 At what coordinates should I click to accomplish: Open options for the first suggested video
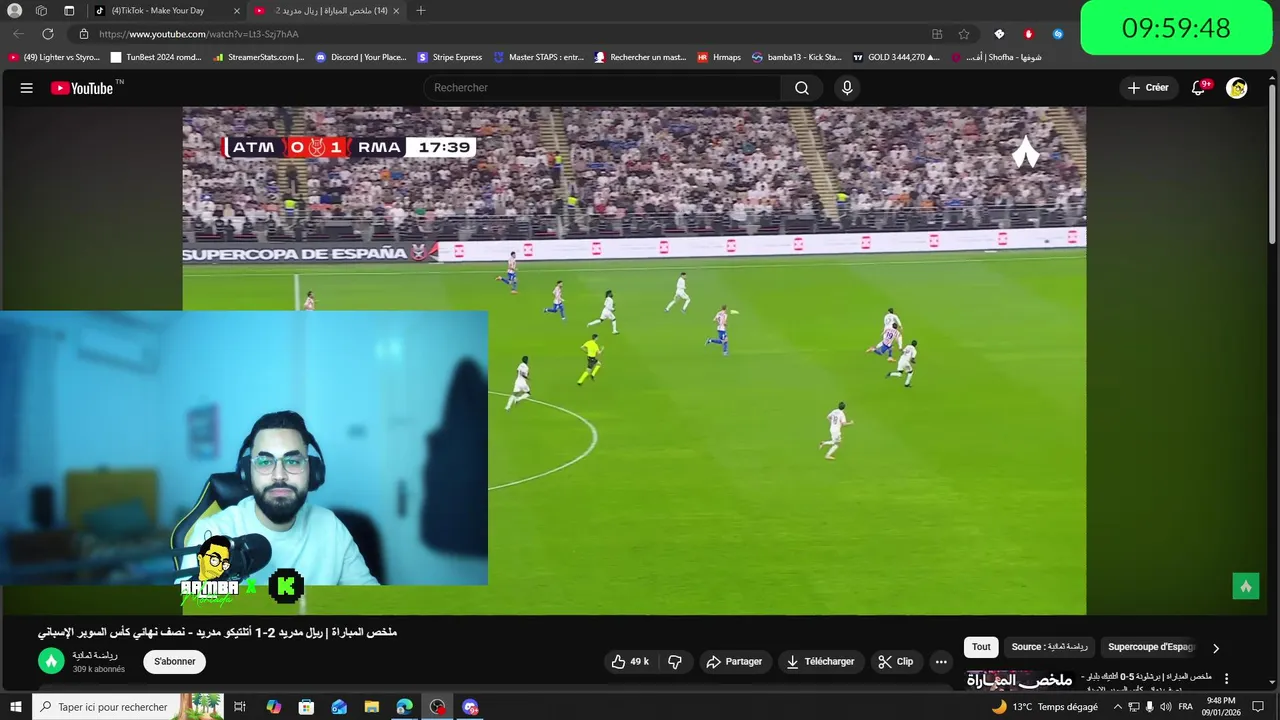(1227, 679)
